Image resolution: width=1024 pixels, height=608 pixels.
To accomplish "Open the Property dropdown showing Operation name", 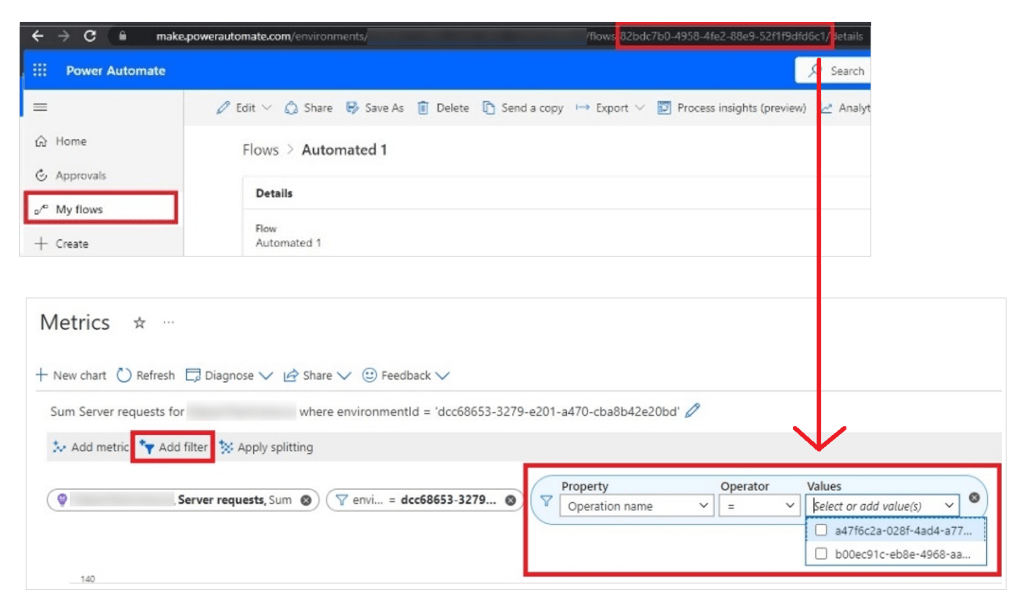I will click(x=636, y=506).
